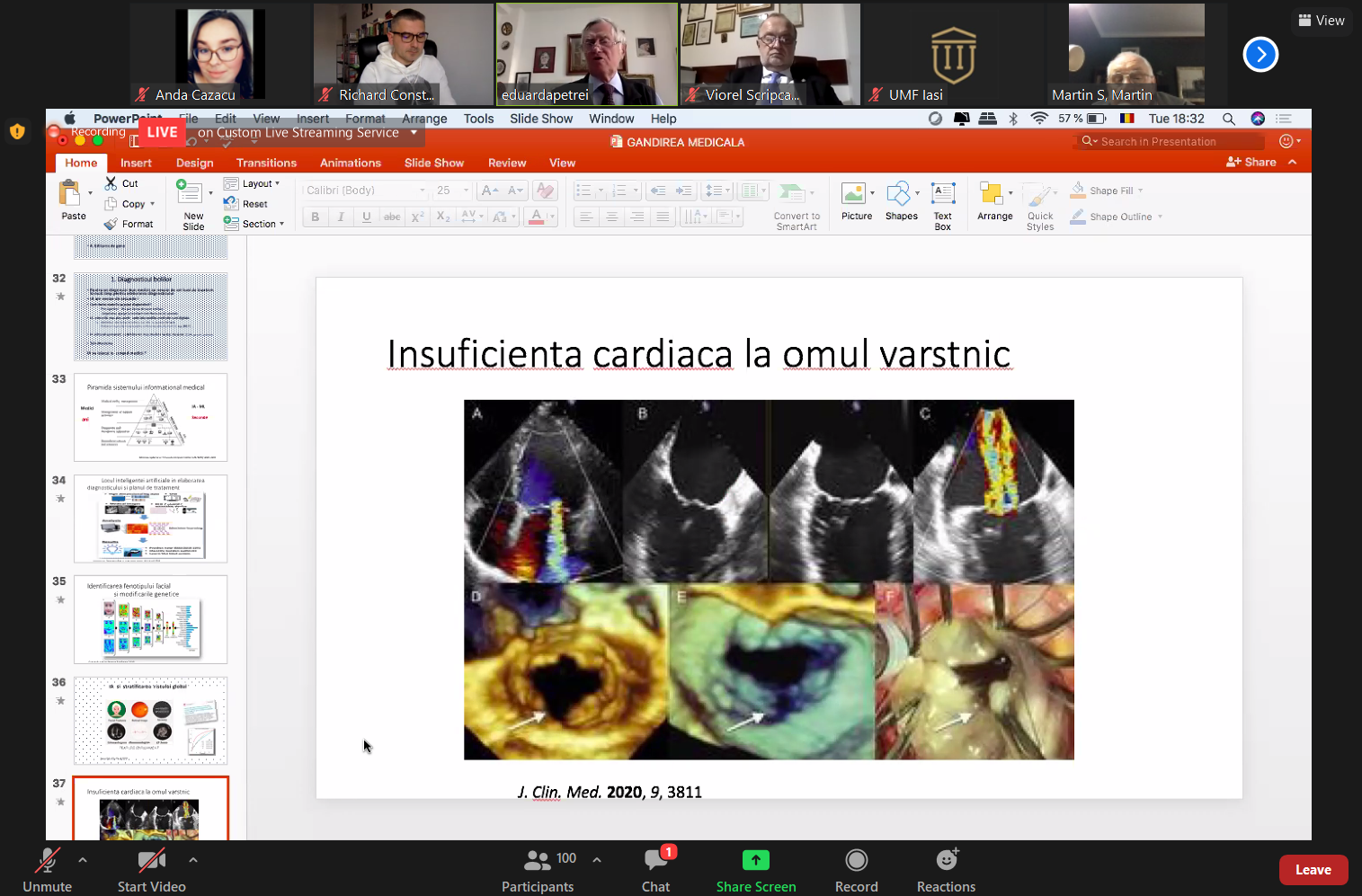The height and width of the screenshot is (896, 1362).
Task: Open the Window menu in macOS menu bar
Action: click(611, 119)
